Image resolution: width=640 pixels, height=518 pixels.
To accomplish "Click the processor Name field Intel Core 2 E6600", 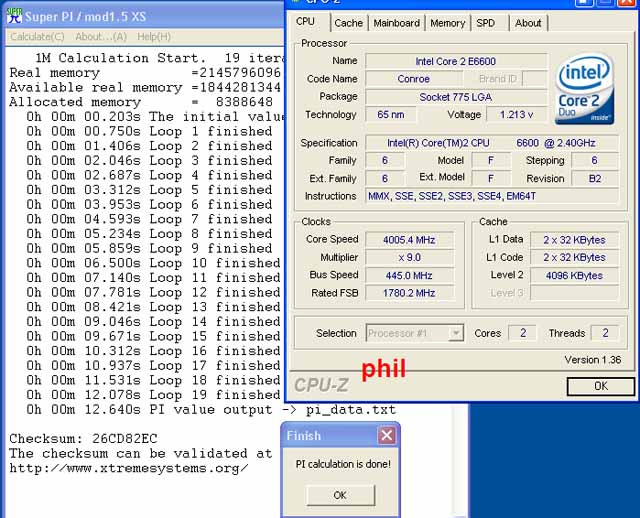I will point(456,61).
